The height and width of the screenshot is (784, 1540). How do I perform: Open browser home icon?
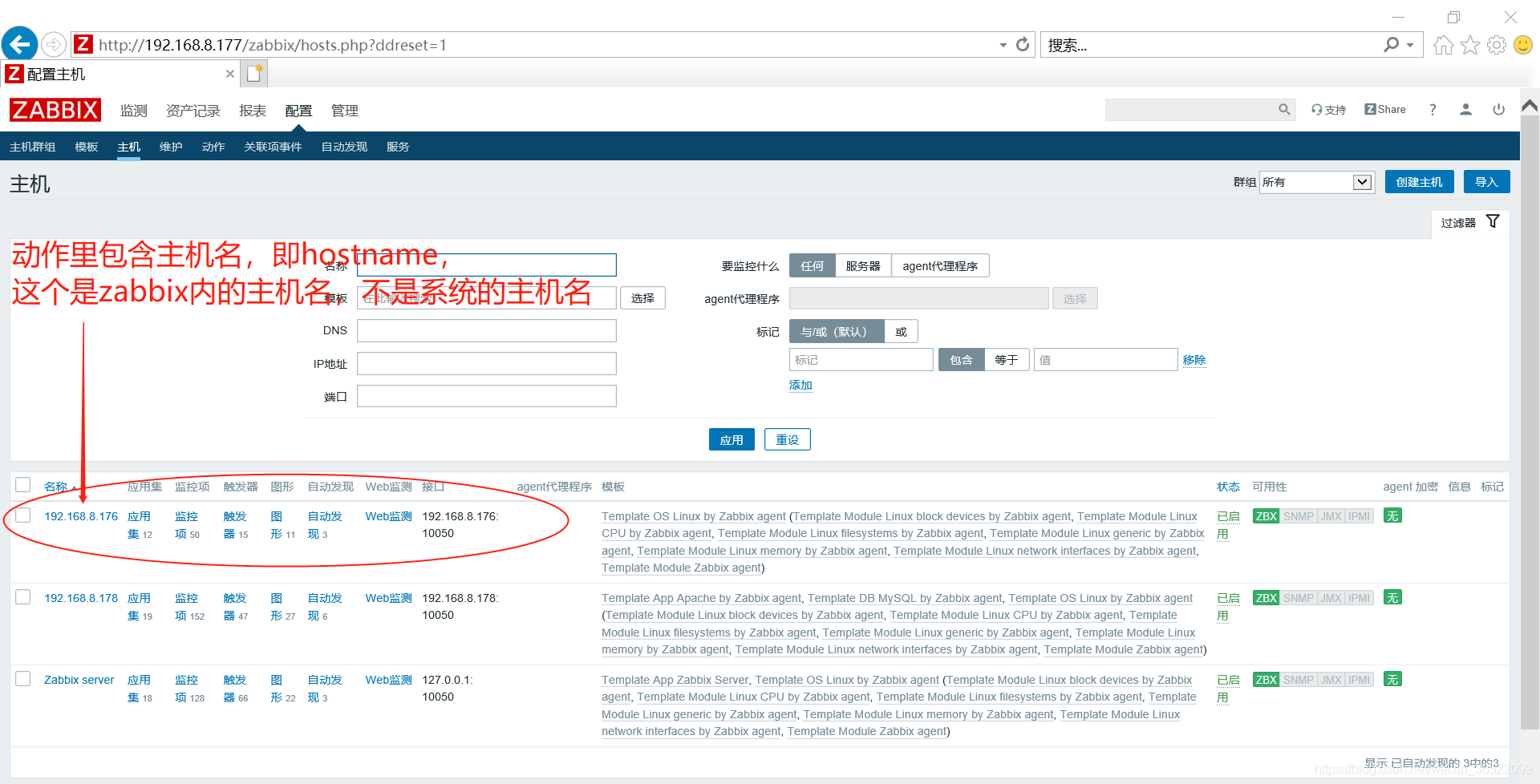(1444, 45)
